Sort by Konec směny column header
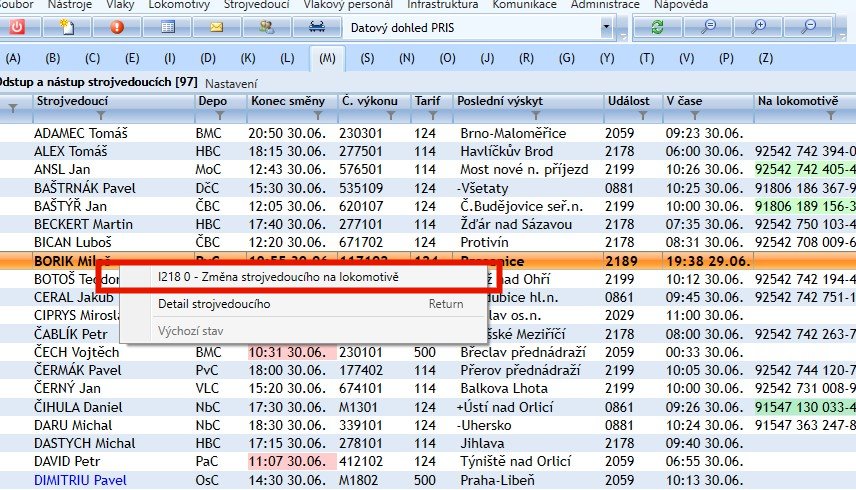The width and height of the screenshot is (856, 490). coord(287,101)
